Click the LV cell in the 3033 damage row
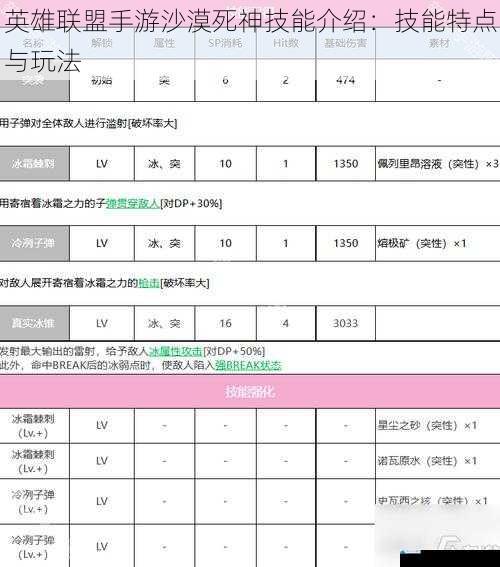 [102, 323]
